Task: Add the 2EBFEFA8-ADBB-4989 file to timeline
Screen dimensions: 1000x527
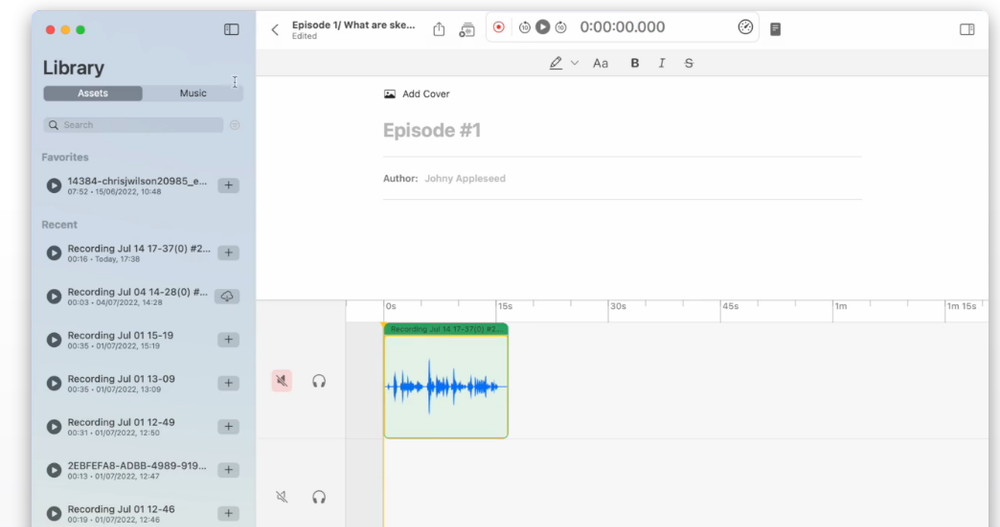Action: point(228,470)
